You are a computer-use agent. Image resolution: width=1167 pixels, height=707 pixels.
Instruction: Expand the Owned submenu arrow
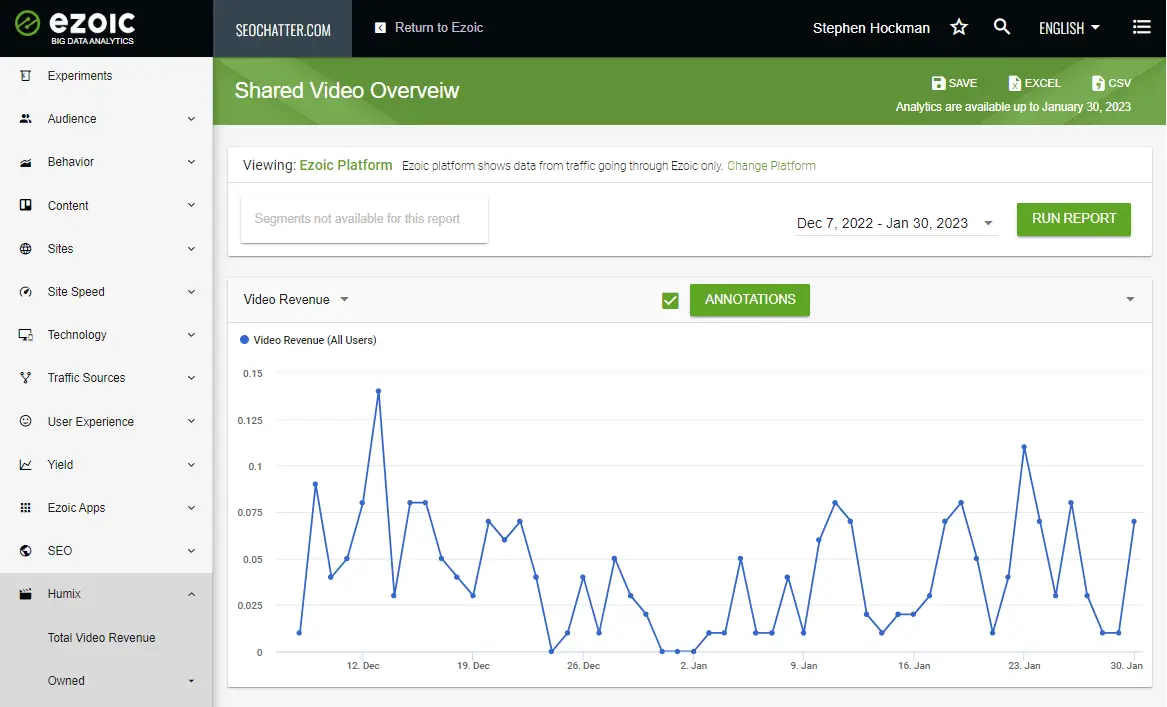tap(191, 681)
